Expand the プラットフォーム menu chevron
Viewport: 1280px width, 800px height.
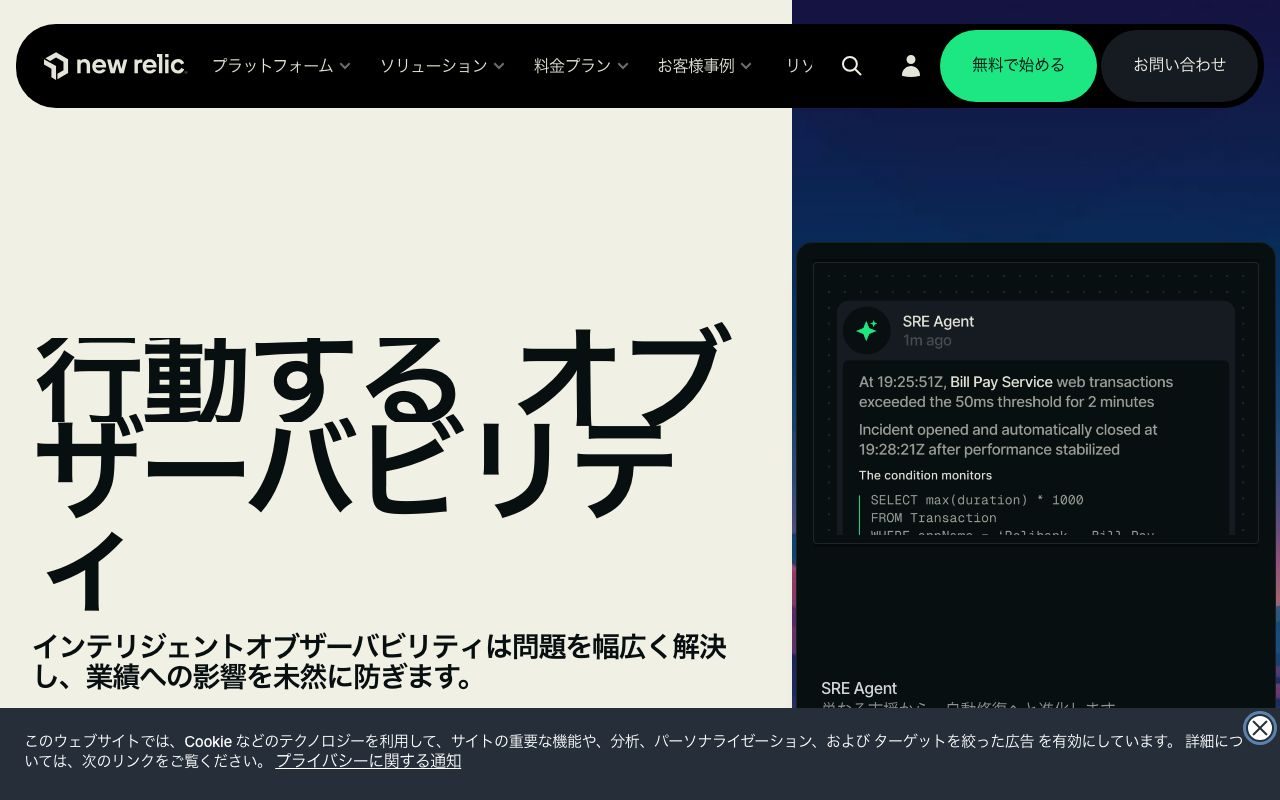tap(345, 66)
